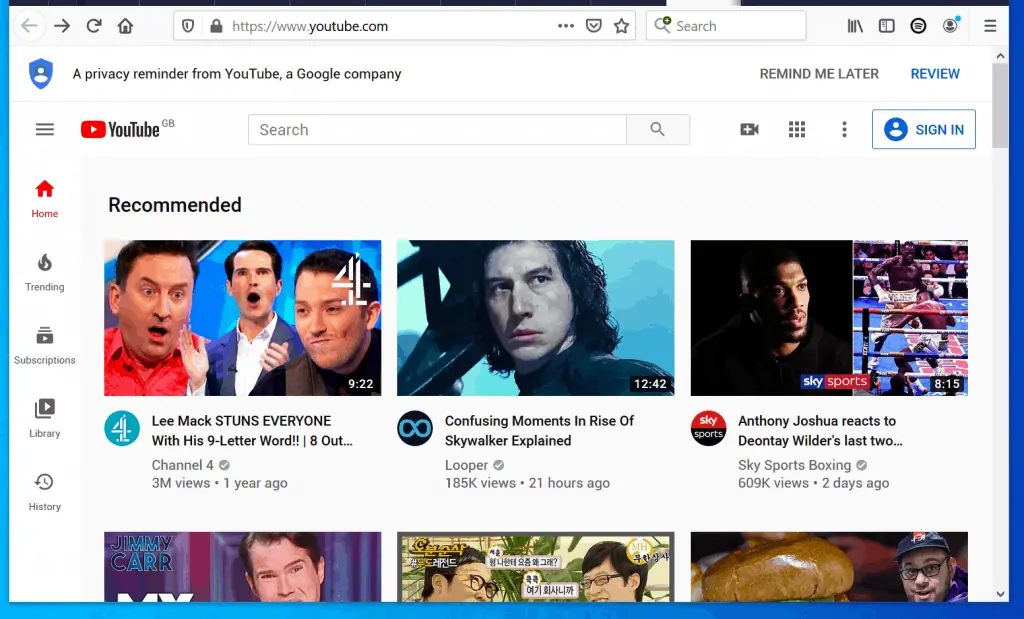Open the Lee Mack video thumbnail
The image size is (1024, 619).
point(242,318)
